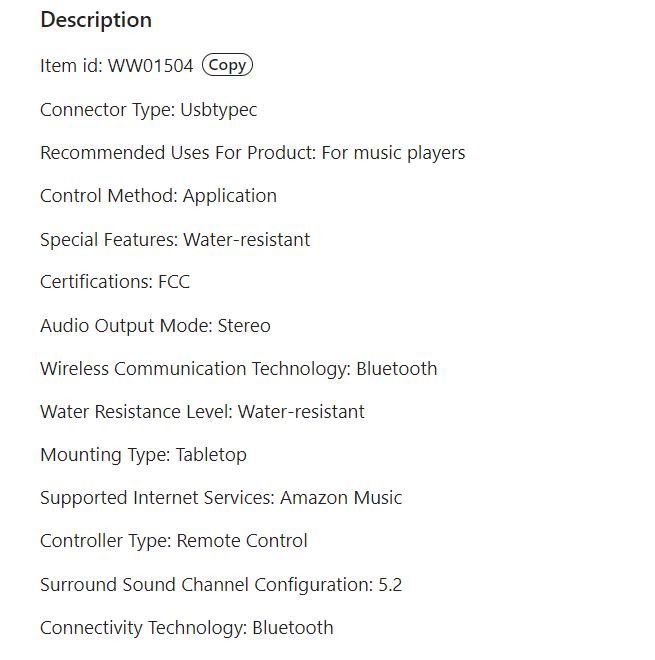Screen dimensions: 655x660
Task: Click the value 5.2
Action: [x=390, y=585]
